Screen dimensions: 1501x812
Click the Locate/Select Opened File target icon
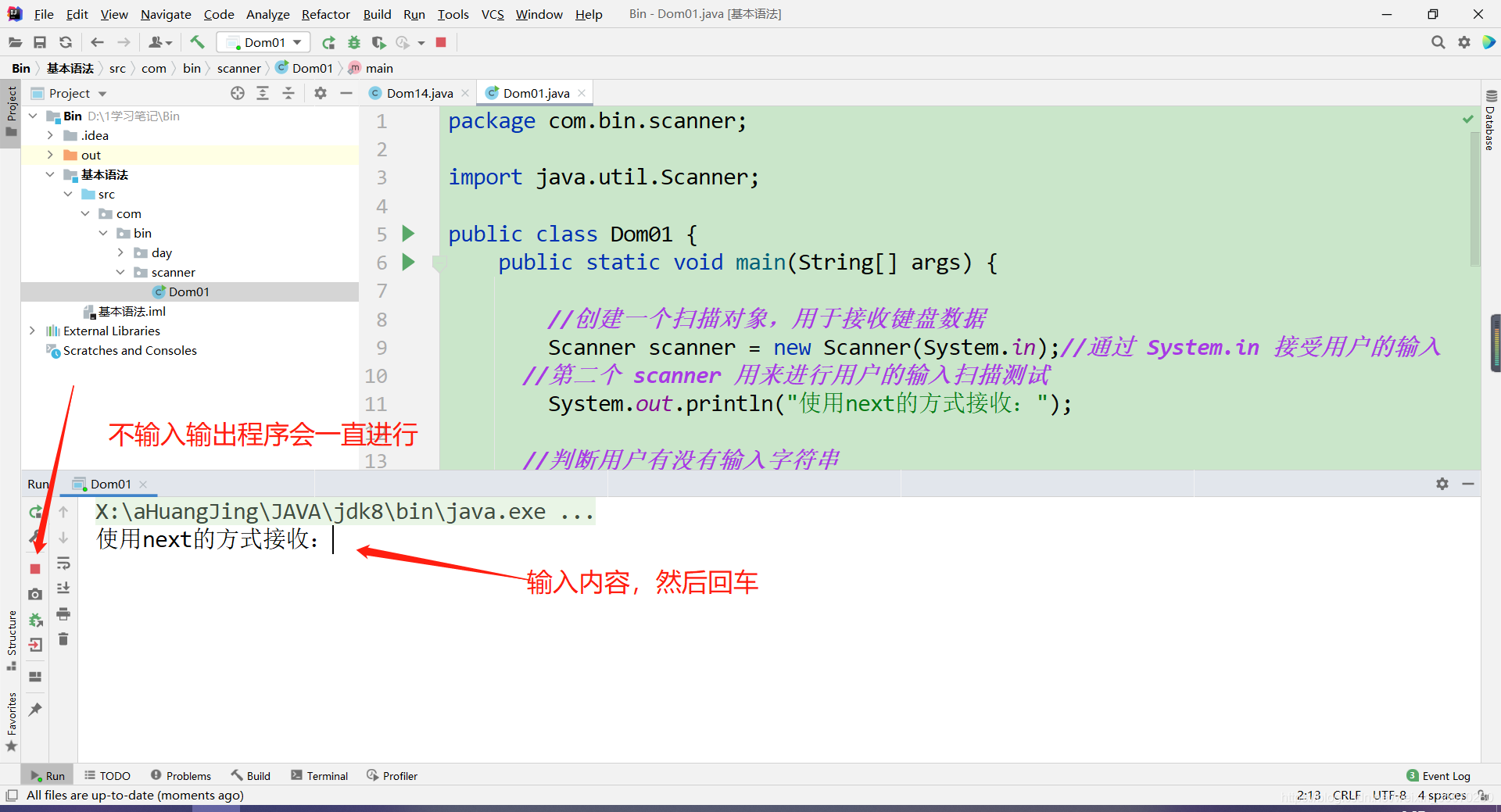click(238, 93)
